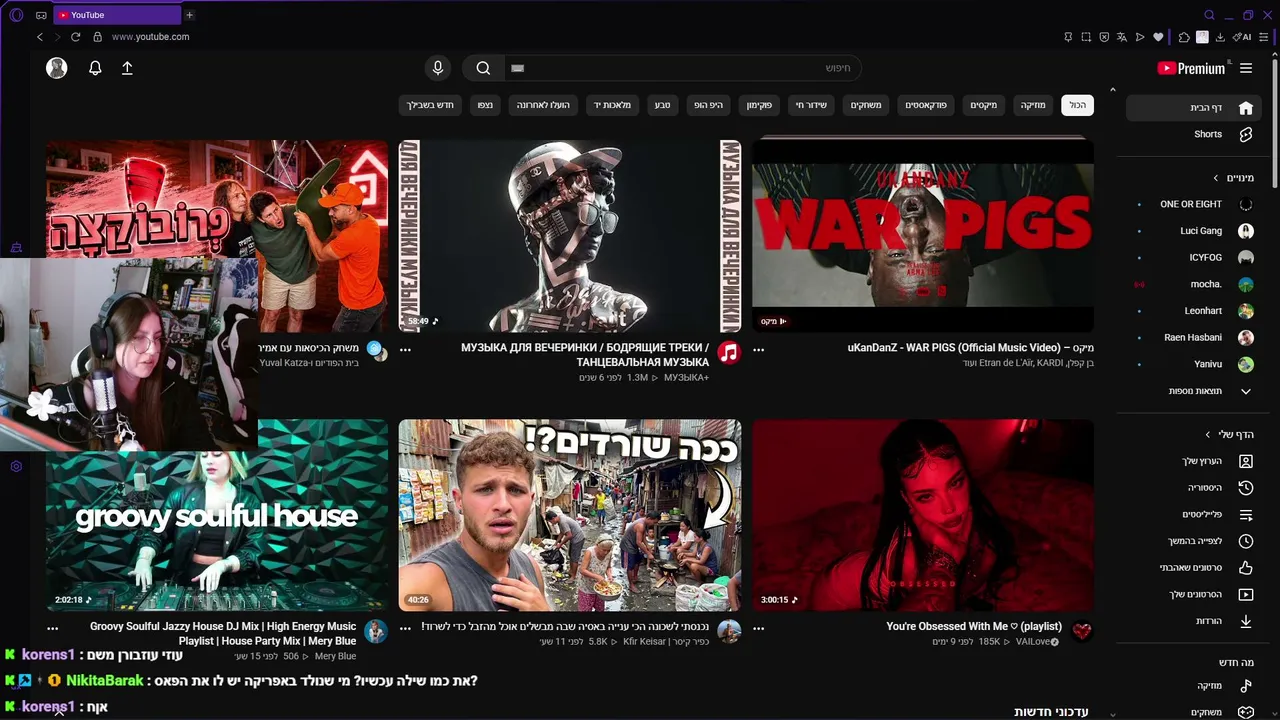Add page to bookmarks heart icon
Viewport: 1280px width, 720px height.
tap(1158, 37)
